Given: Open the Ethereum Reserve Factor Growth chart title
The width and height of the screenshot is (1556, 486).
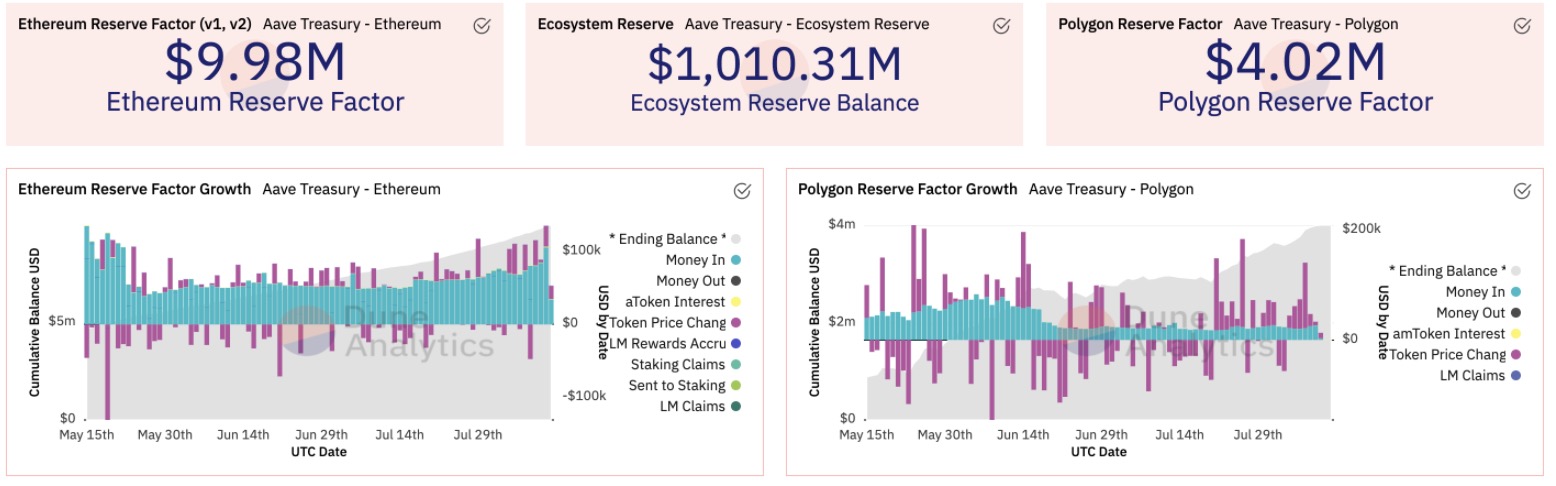Looking at the screenshot, I should point(135,188).
